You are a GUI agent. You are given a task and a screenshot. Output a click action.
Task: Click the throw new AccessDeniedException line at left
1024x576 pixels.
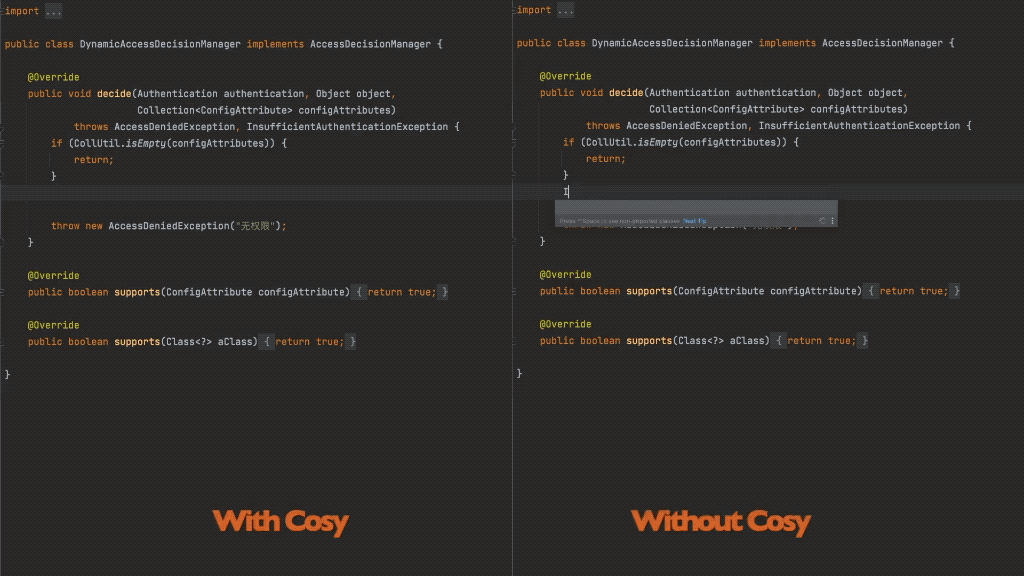(x=168, y=226)
